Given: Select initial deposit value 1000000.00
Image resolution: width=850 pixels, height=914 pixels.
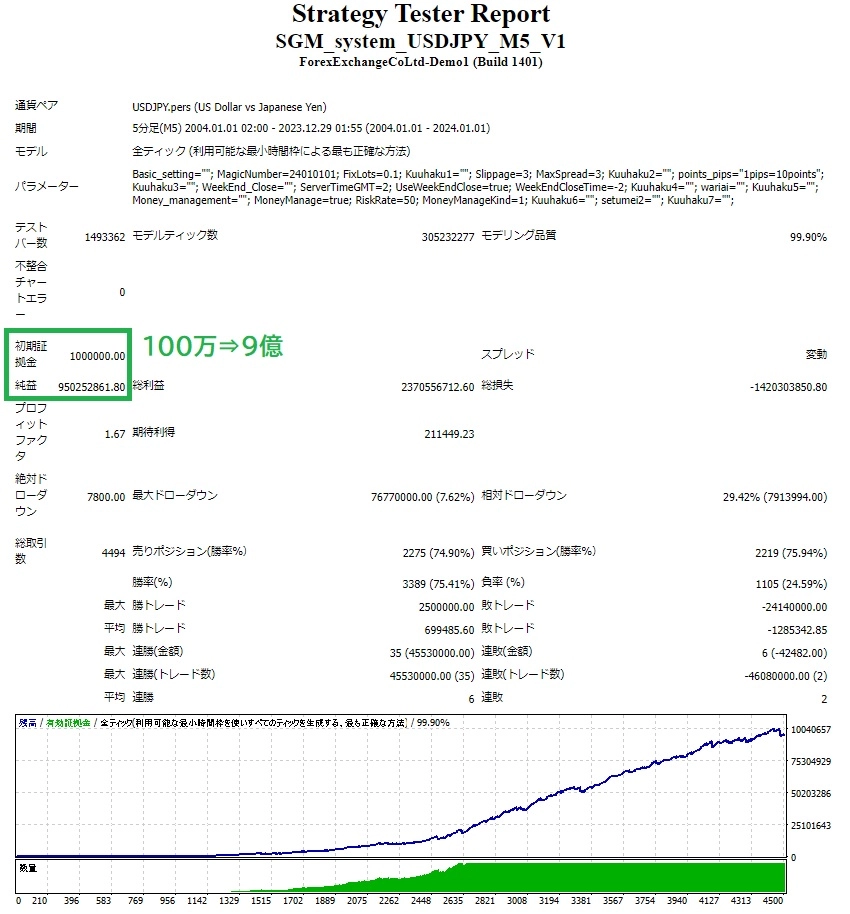Looking at the screenshot, I should (x=97, y=356).
